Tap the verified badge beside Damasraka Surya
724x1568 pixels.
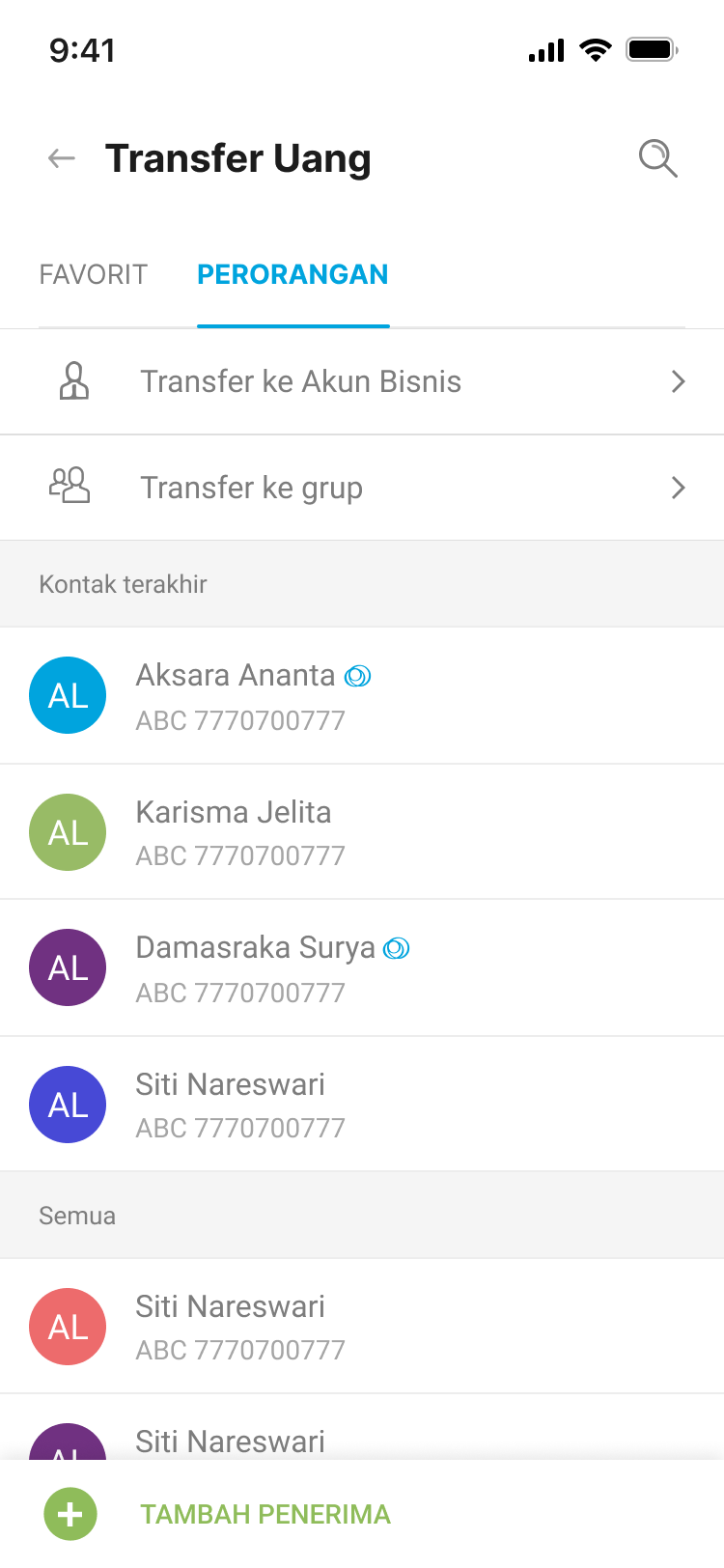[397, 949]
